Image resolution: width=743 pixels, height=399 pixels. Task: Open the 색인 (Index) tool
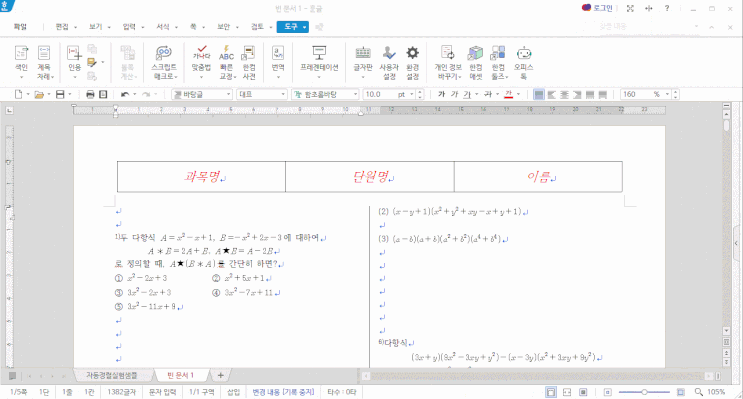[x=21, y=62]
